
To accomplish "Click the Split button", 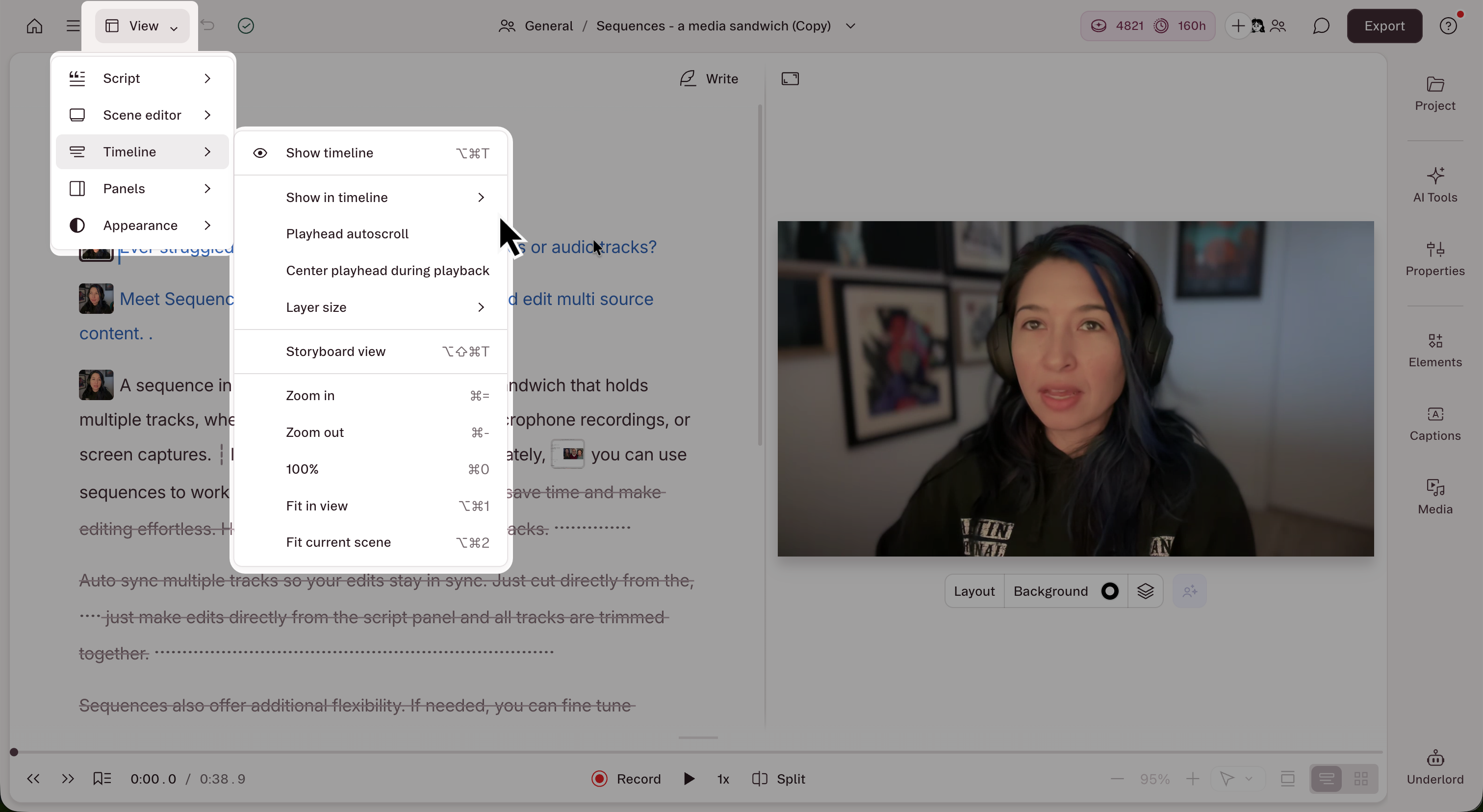I will point(778,779).
